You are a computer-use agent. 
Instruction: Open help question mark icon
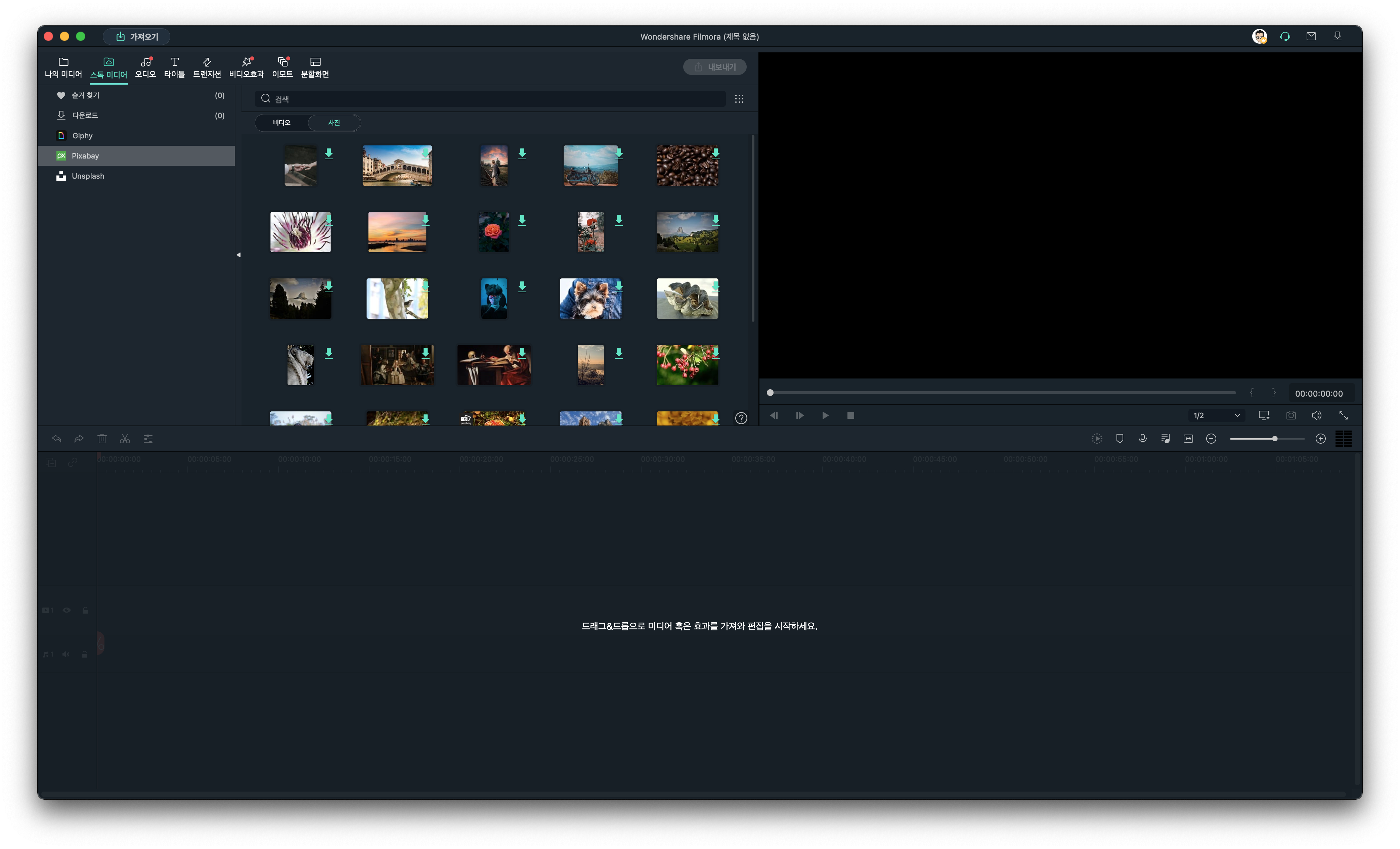pyautogui.click(x=741, y=418)
